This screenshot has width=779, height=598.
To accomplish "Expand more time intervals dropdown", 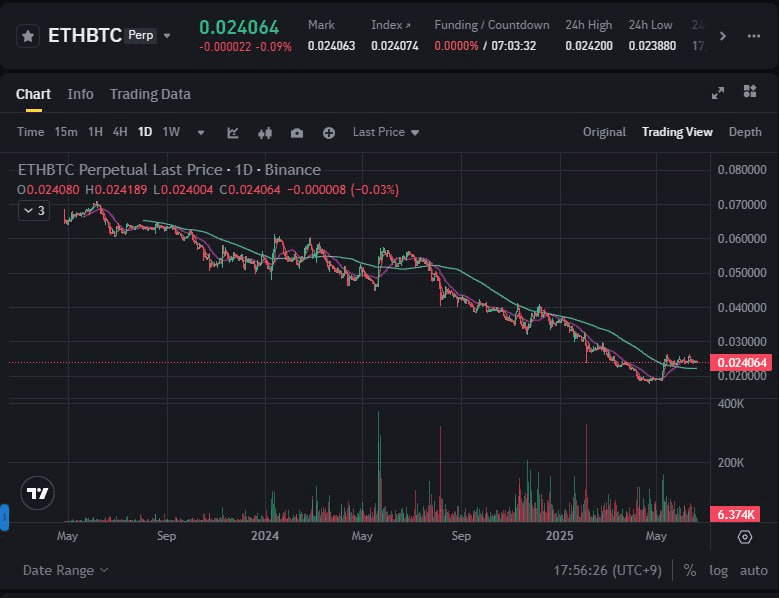I will 201,133.
